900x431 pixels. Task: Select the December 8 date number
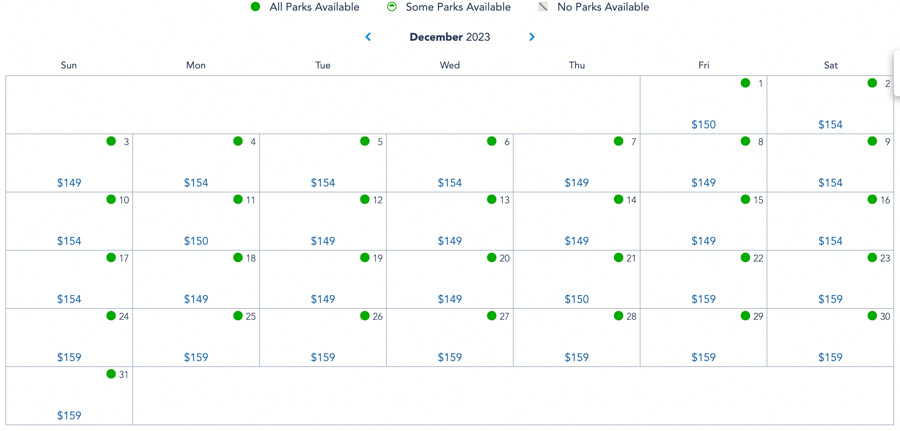point(760,142)
